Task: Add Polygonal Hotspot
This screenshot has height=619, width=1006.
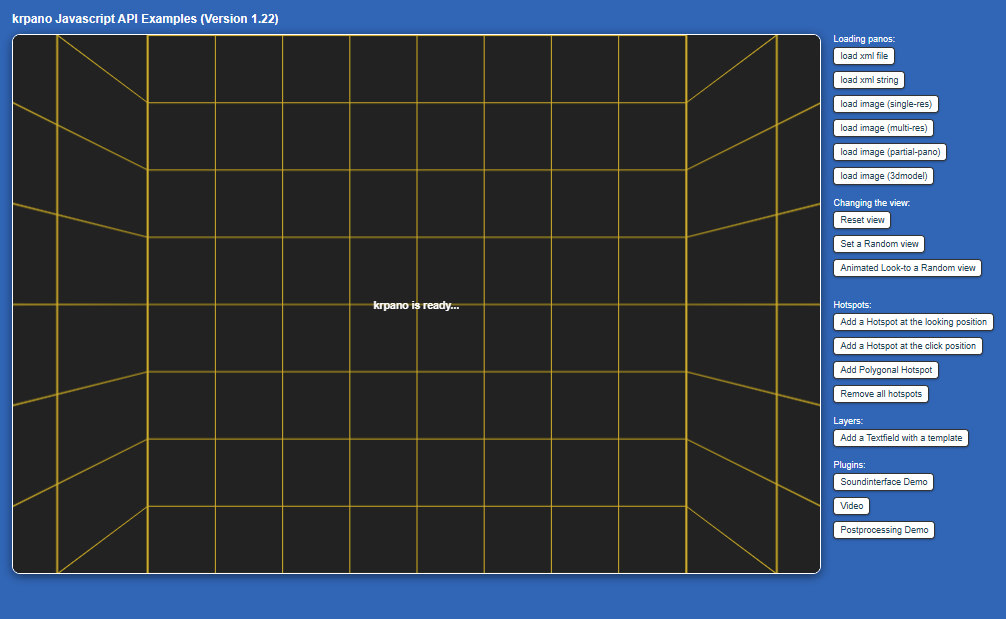Action: point(886,370)
